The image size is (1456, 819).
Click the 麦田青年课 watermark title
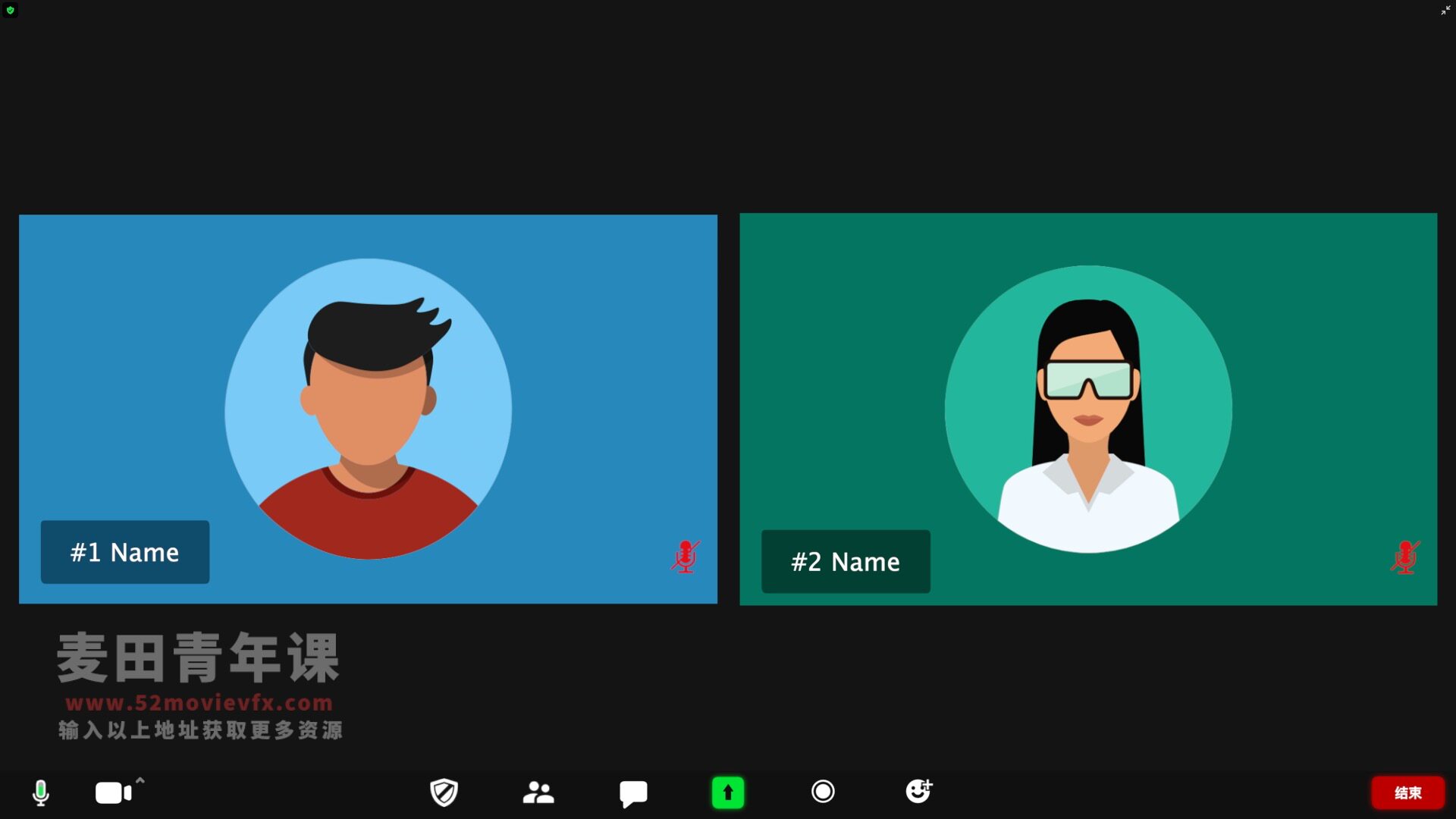click(198, 657)
